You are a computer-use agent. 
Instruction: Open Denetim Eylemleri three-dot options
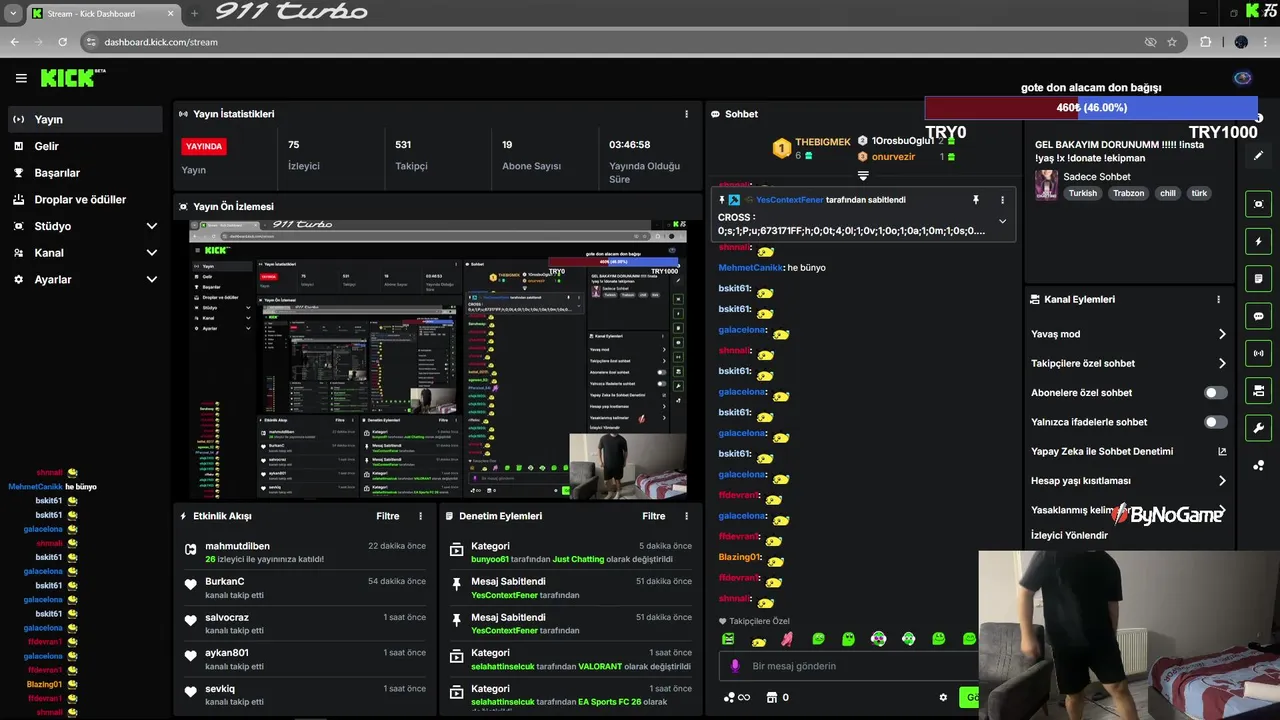click(x=686, y=516)
